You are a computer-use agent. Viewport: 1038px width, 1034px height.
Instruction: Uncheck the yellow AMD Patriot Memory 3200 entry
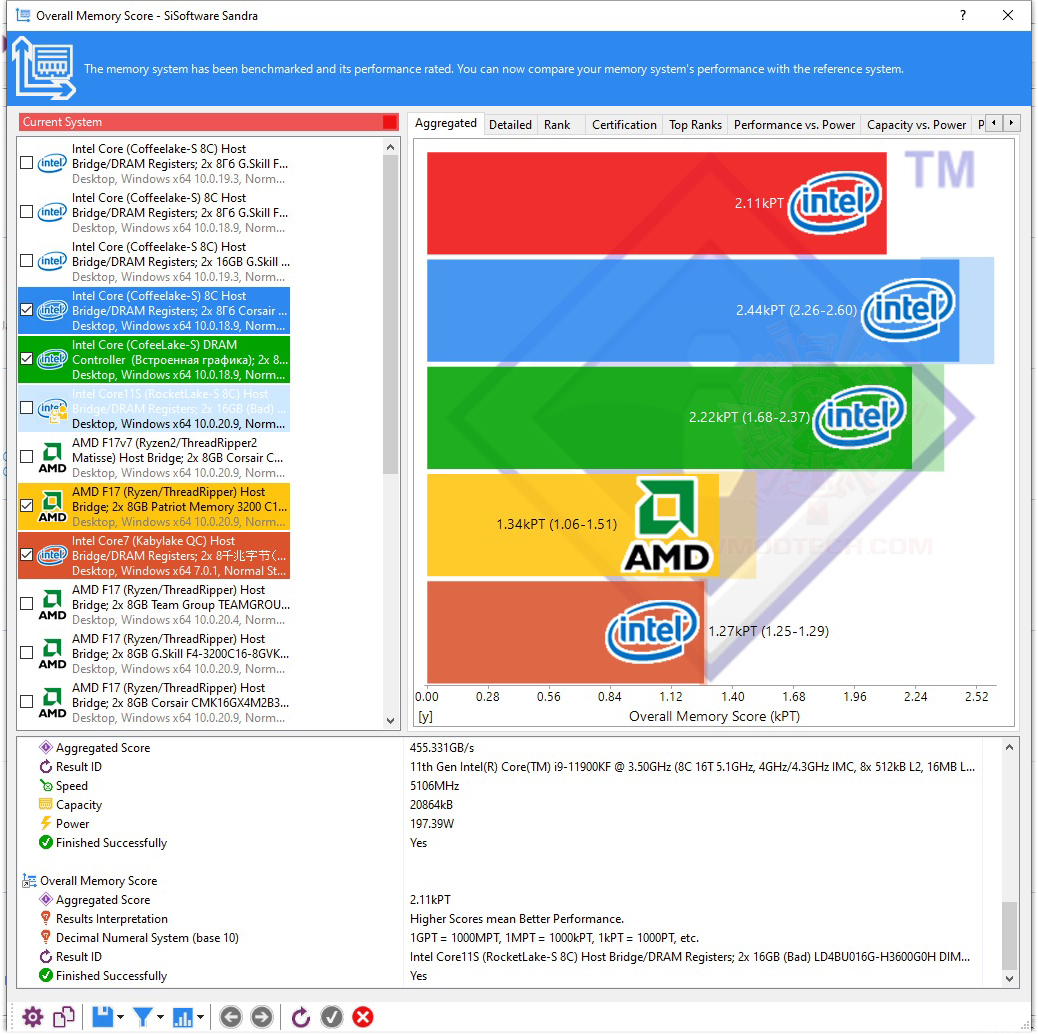pos(26,506)
